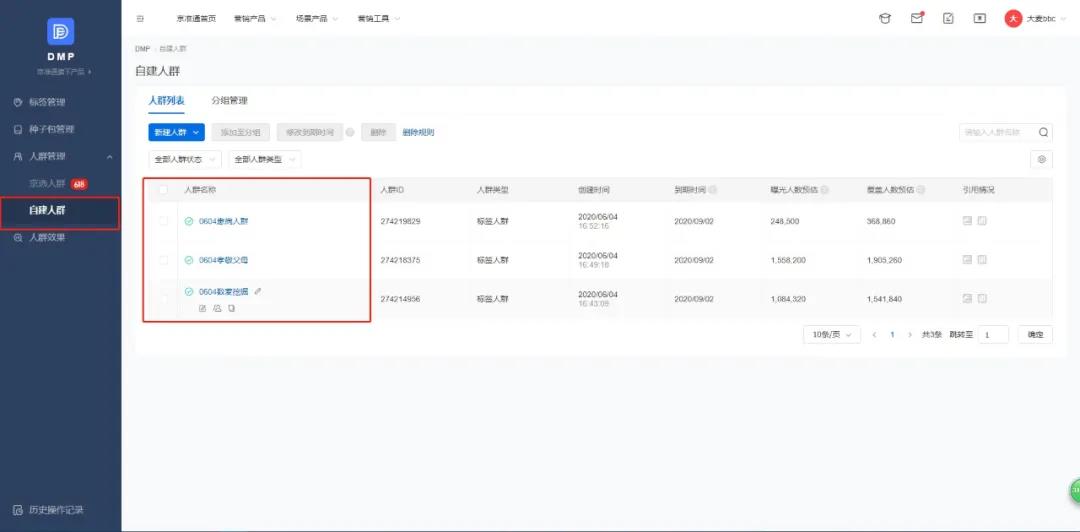Tick the checkbox for 0604惠peng人群 first row

(x=163, y=221)
